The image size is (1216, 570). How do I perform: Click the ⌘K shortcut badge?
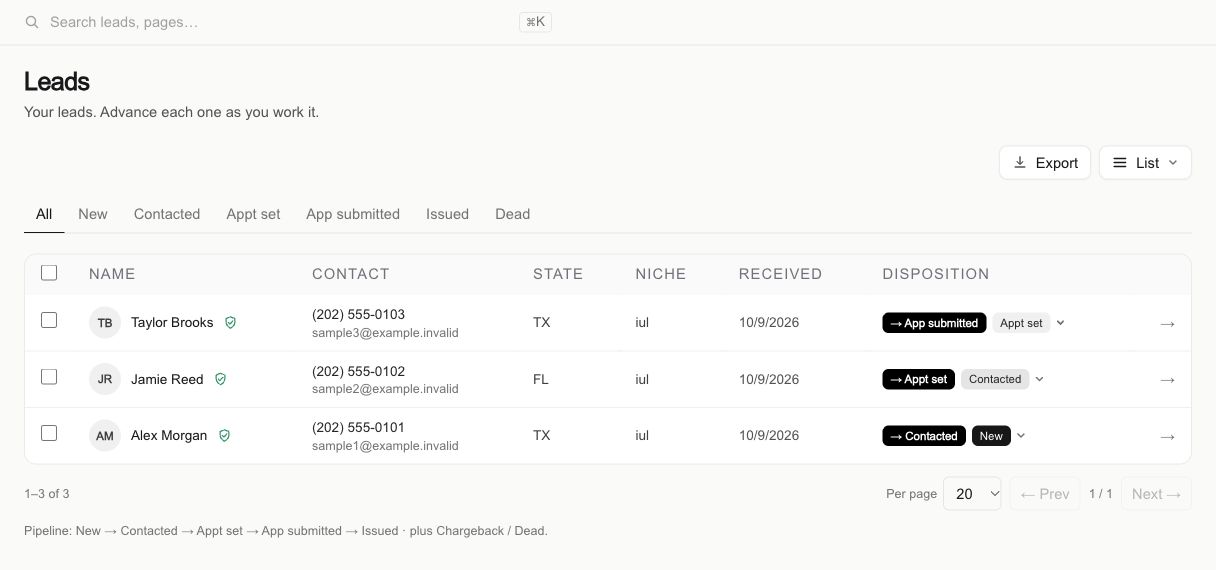click(535, 22)
